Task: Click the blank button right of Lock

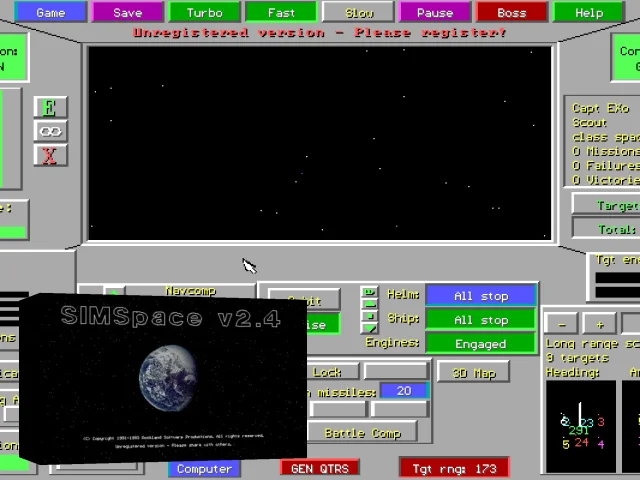Action: coord(396,372)
